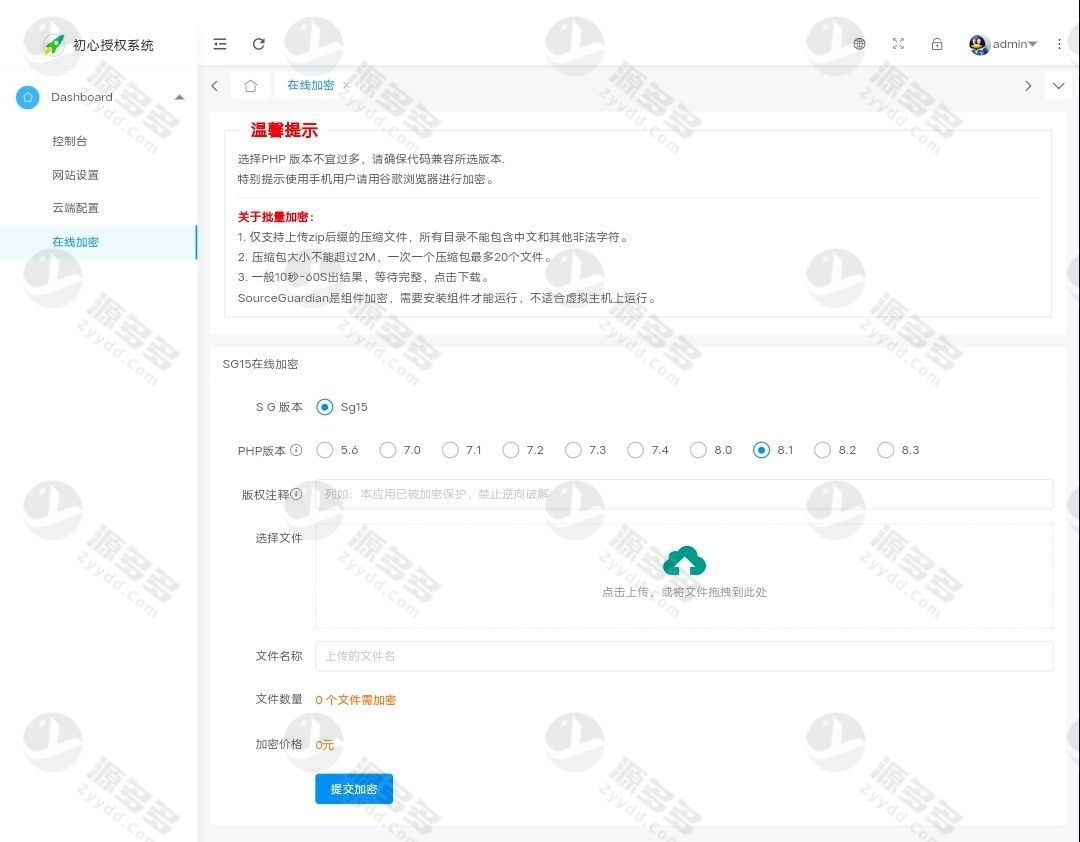Click the refresh icon in top bar
Screen dimensions: 1080x842
point(259,44)
